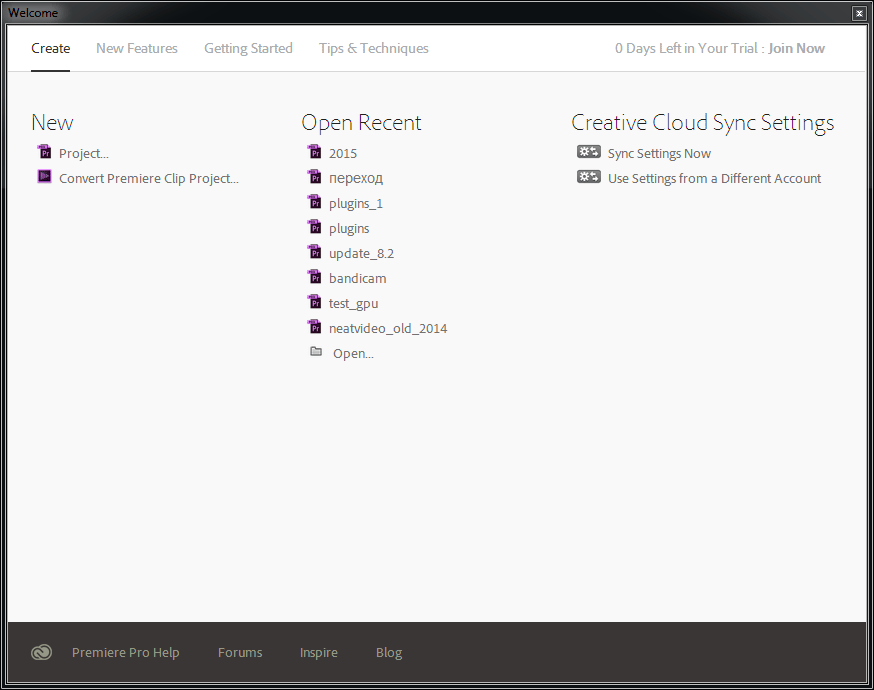Click the Pr file icon next to neatvideo_old_2014

[315, 327]
